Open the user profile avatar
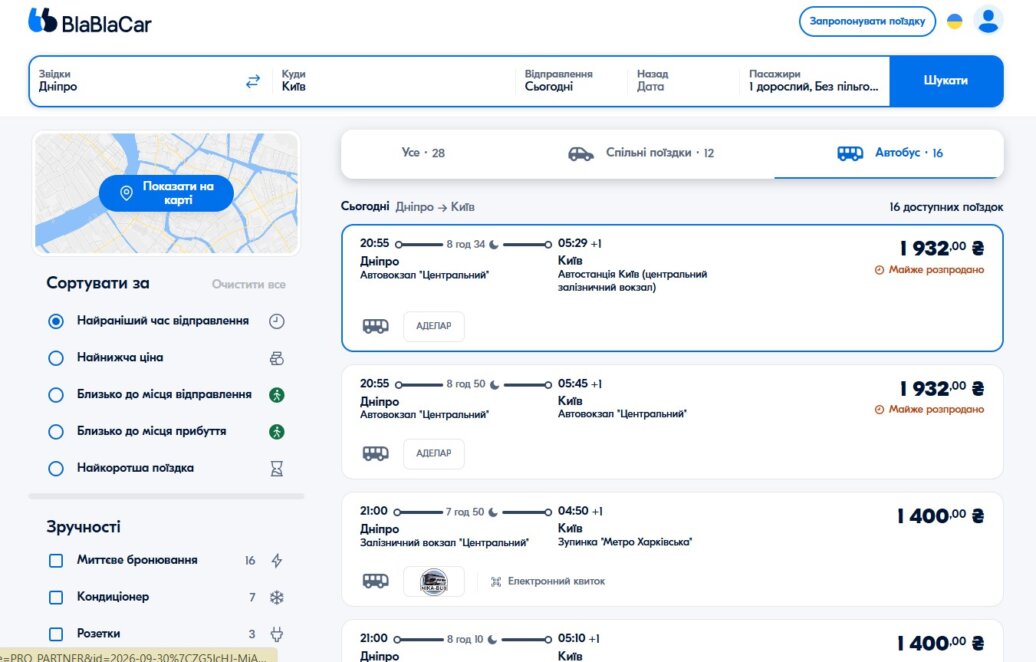1036x662 pixels. (x=988, y=20)
